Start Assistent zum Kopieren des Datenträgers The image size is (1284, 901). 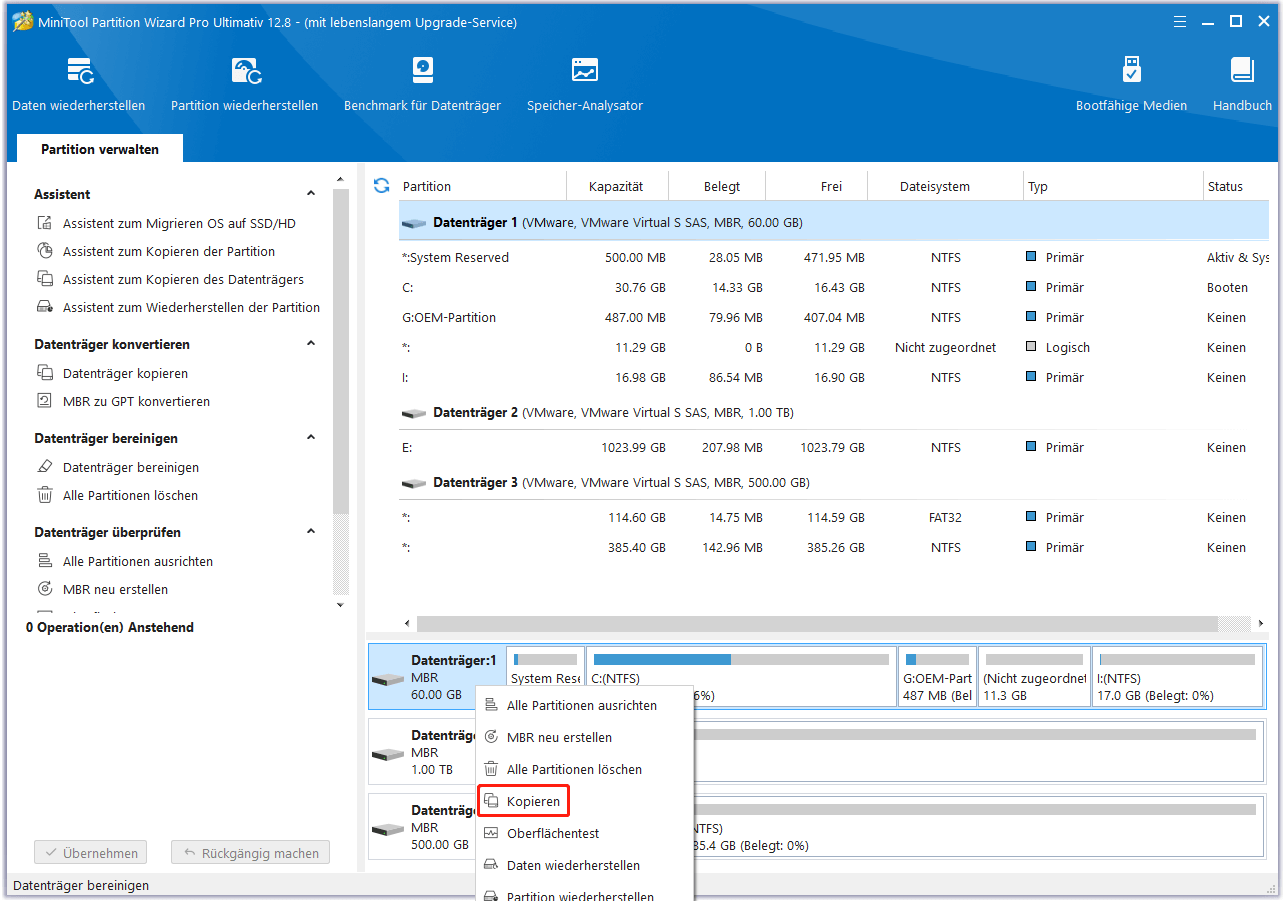(183, 280)
